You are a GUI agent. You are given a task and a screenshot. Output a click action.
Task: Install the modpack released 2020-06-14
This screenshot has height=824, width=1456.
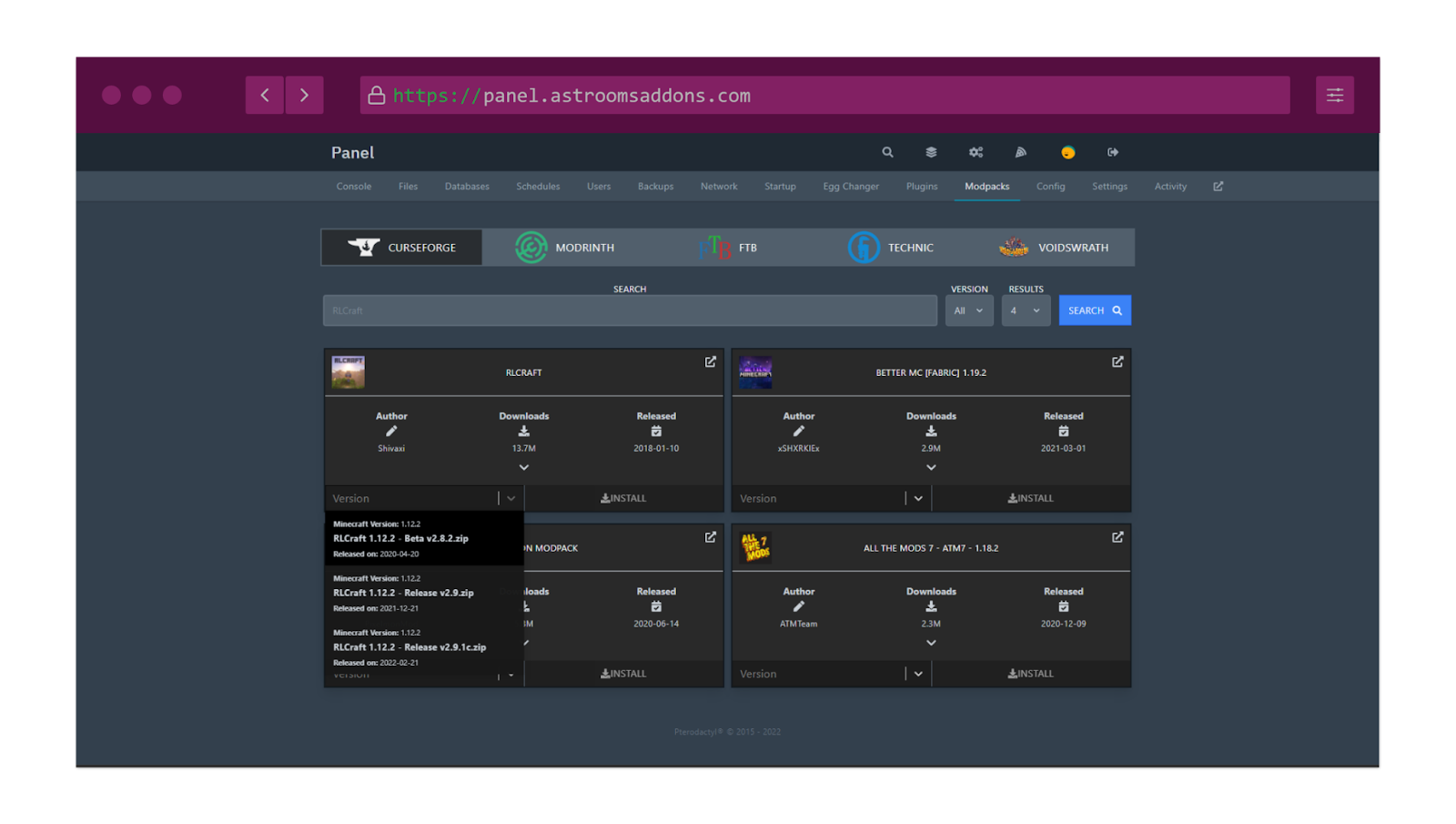point(623,674)
